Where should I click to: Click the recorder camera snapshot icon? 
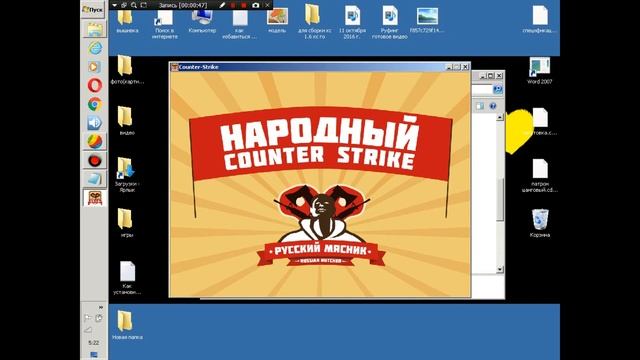tap(256, 5)
